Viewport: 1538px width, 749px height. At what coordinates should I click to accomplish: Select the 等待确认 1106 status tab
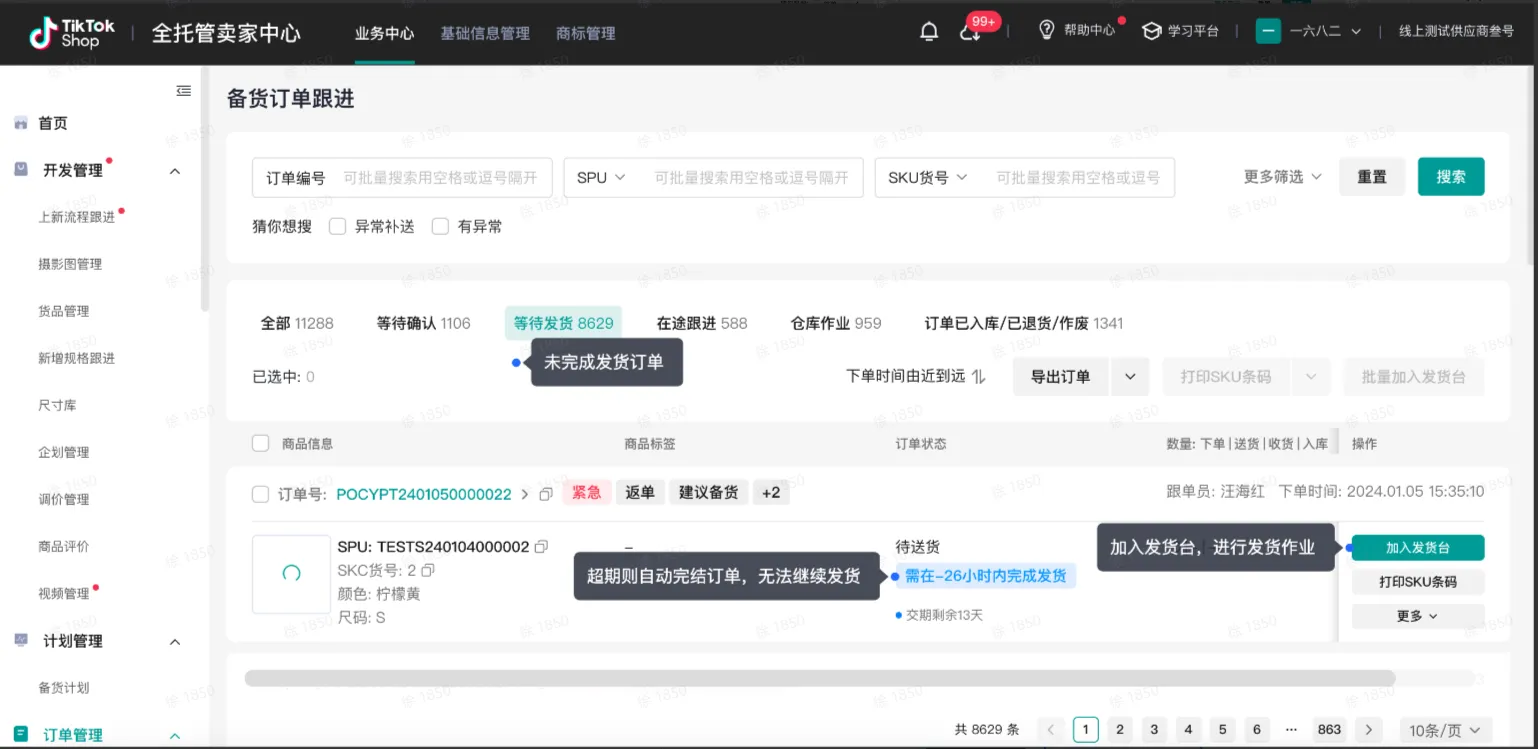423,323
